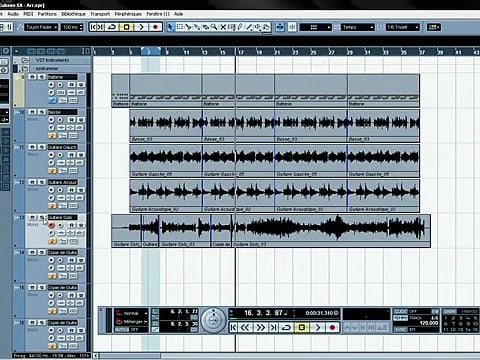Toggle toolbar Cycle loop button at top
Screen dimensions: 480x360
(x=112, y=27)
